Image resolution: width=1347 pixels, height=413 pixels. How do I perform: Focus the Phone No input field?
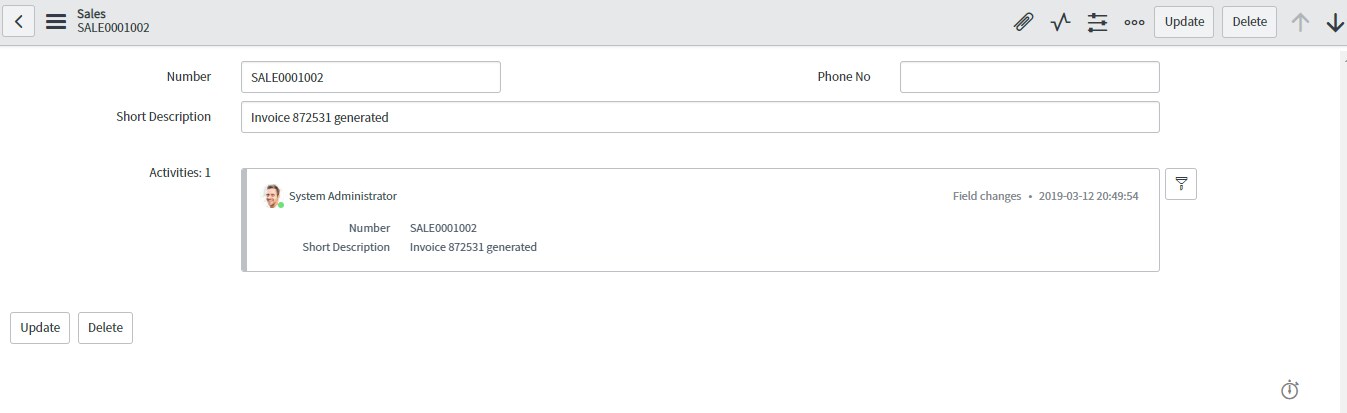1030,77
